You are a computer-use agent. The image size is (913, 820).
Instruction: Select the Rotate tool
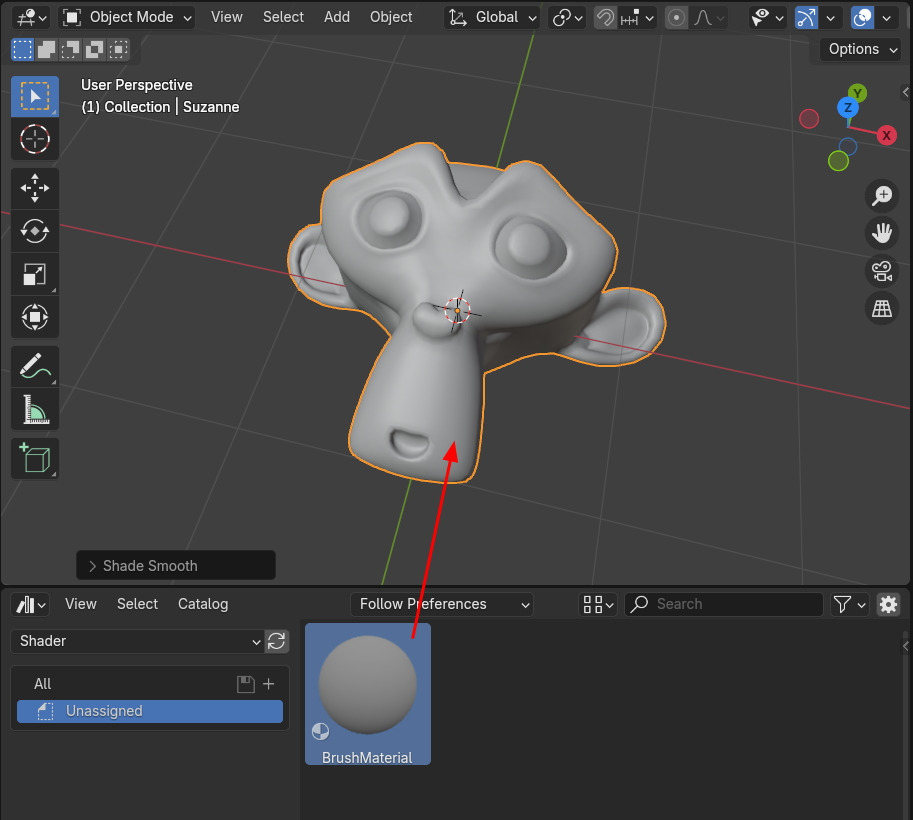coord(35,231)
